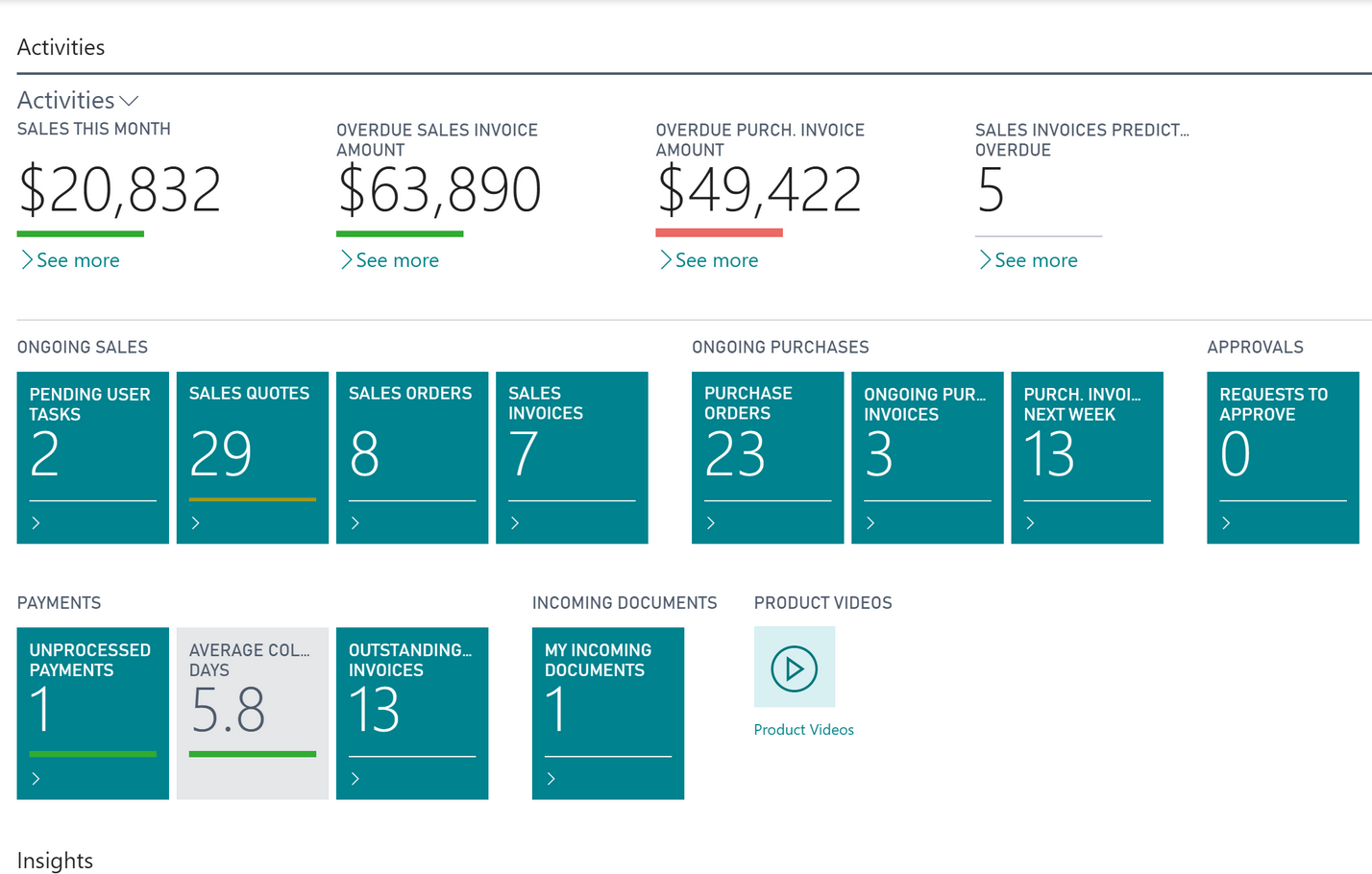Image resolution: width=1372 pixels, height=874 pixels.
Task: Click the arrow on My Incoming Documents tile
Action: click(551, 779)
